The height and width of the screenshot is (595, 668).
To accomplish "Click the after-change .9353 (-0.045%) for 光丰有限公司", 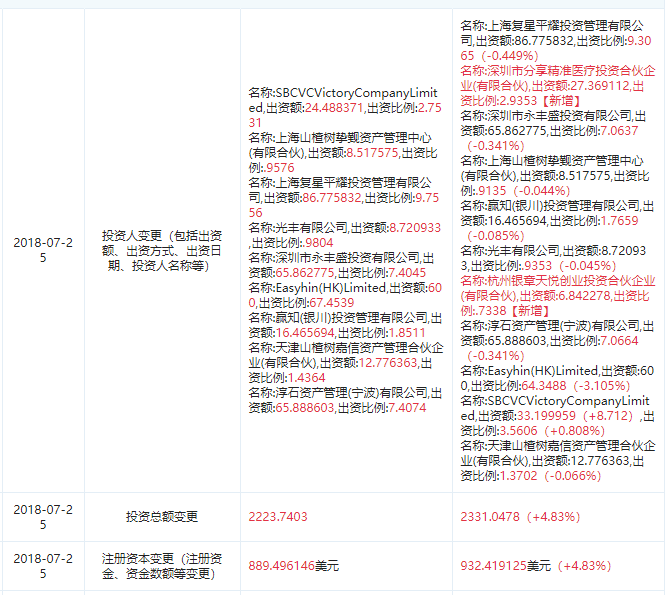I will pos(570,266).
